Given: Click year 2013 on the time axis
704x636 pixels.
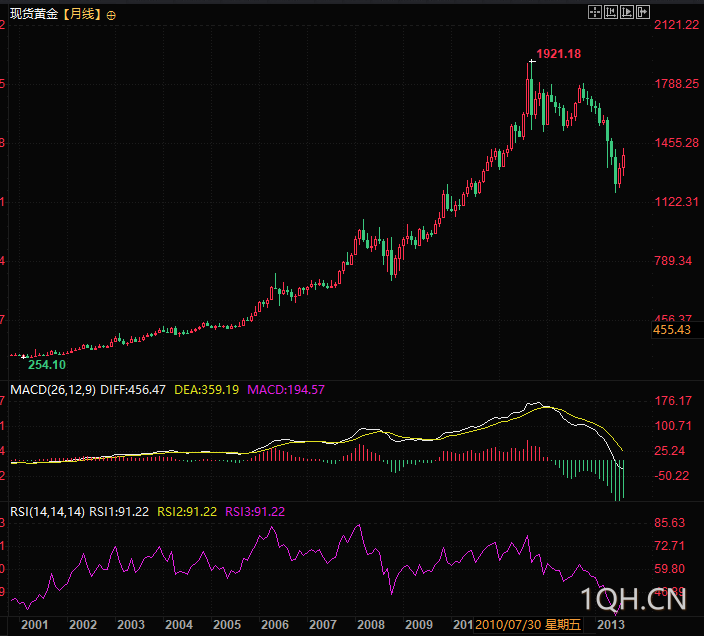Looking at the screenshot, I should click(x=611, y=624).
